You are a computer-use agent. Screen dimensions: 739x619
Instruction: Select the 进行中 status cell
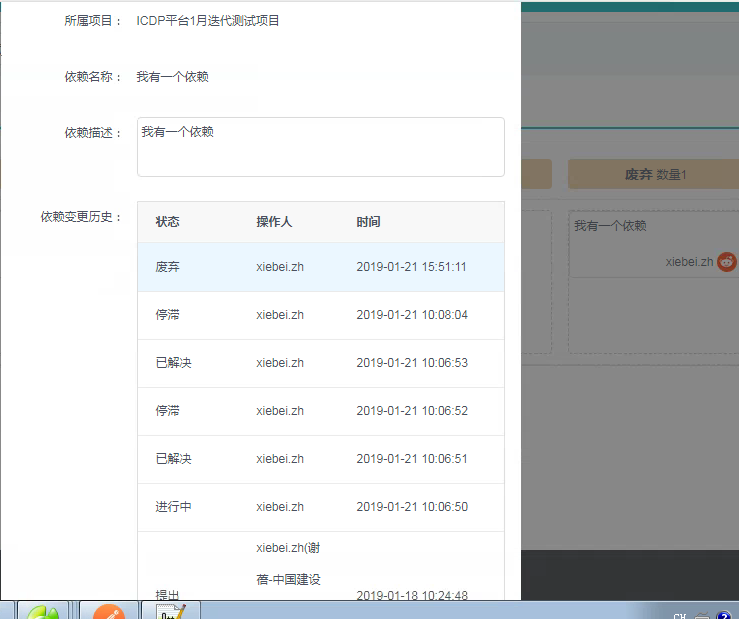click(x=173, y=507)
